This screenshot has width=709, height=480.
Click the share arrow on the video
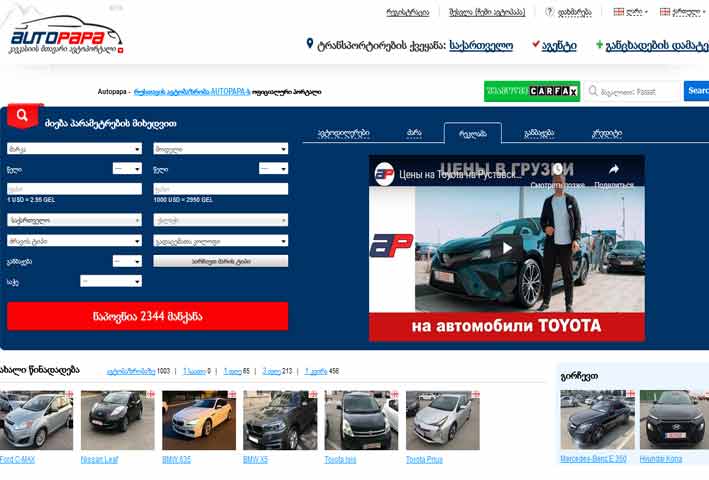click(x=614, y=169)
